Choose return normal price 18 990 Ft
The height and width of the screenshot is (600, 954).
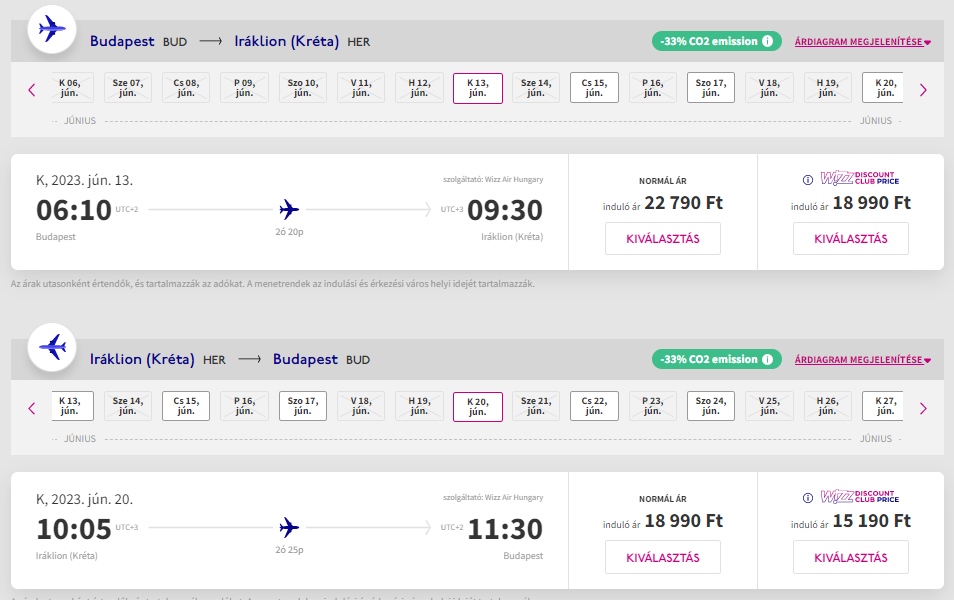click(x=662, y=557)
